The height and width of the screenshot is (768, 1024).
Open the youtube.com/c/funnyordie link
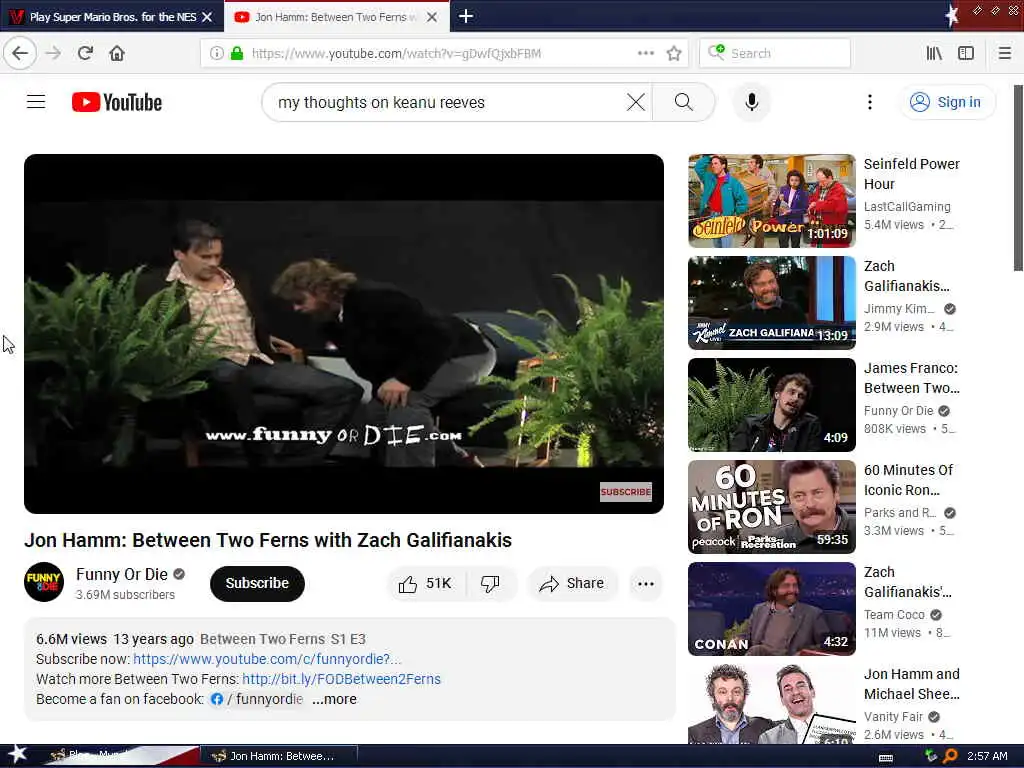tap(267, 659)
